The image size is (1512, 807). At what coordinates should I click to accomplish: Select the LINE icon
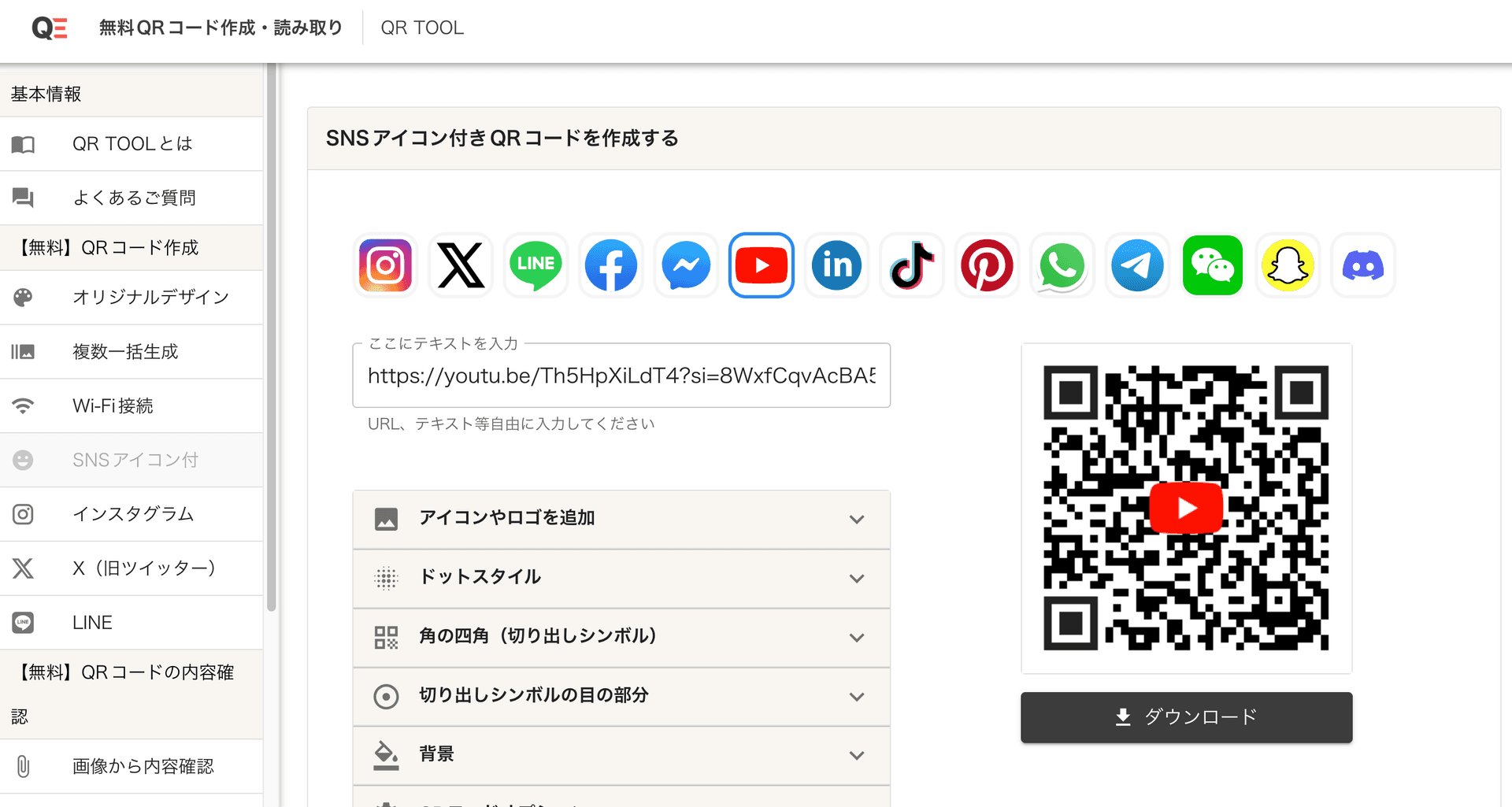click(535, 265)
